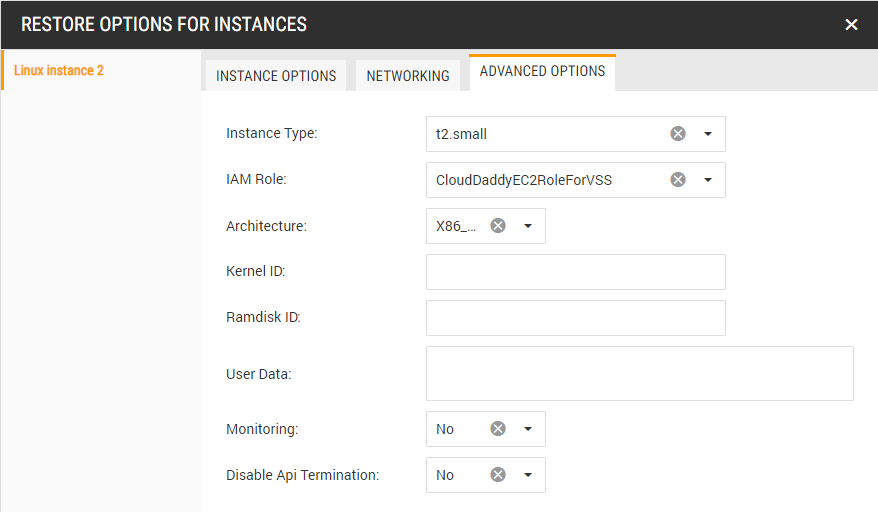The width and height of the screenshot is (878, 512).
Task: Open the Architecture dropdown arrow
Action: (527, 226)
